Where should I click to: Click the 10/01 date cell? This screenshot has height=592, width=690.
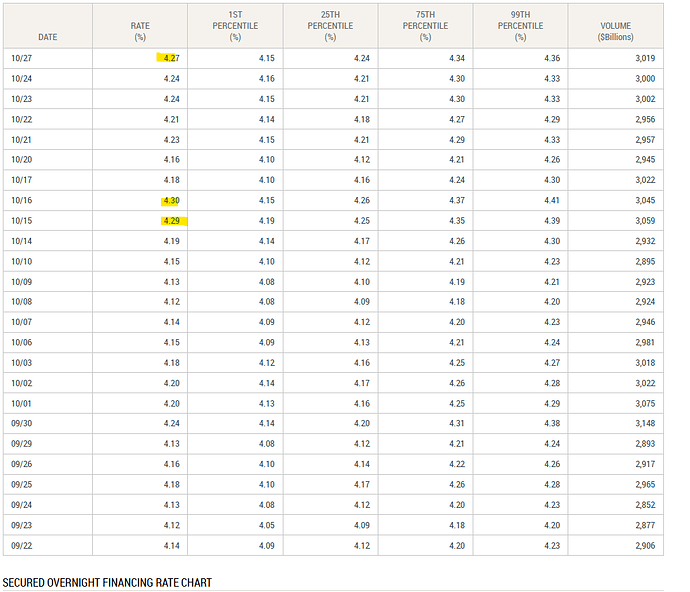tap(21, 403)
